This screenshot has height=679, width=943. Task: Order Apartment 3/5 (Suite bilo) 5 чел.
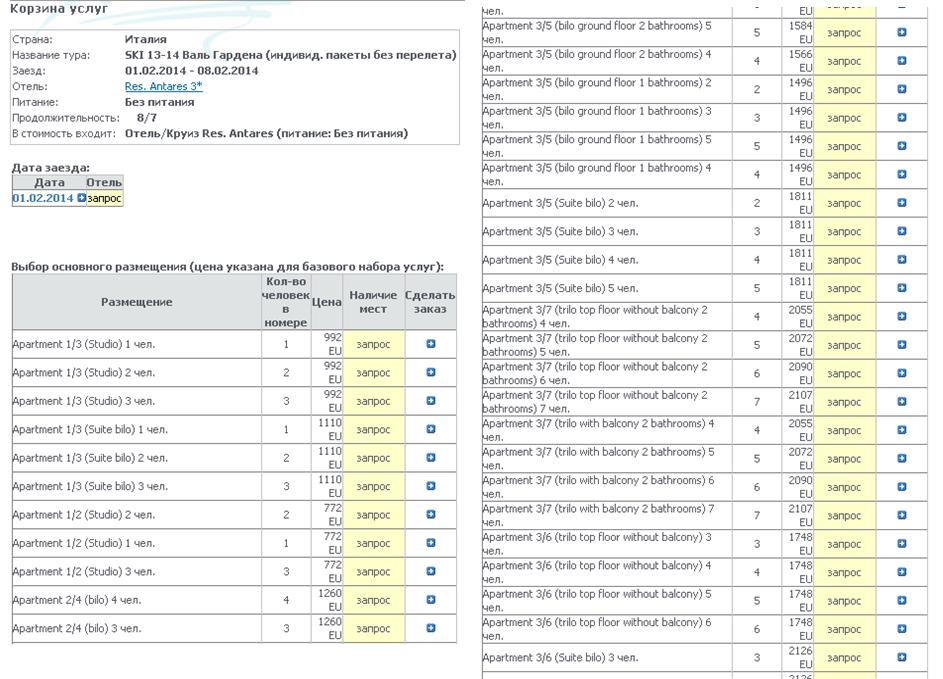click(902, 288)
